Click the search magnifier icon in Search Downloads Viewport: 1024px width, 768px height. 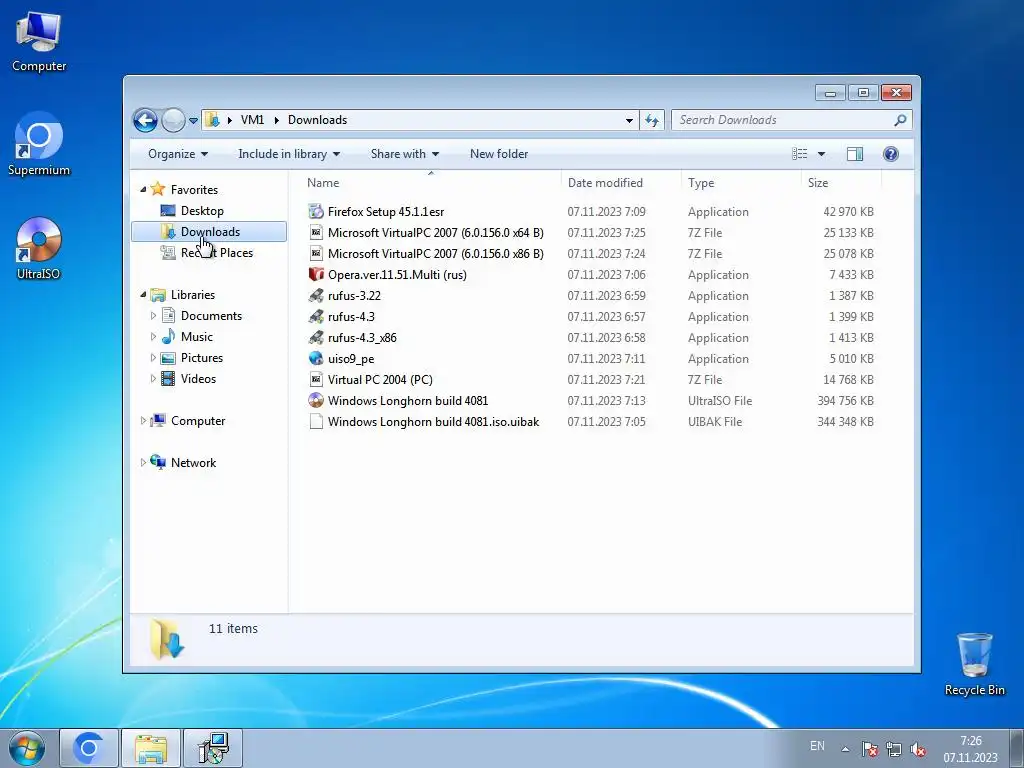[901, 120]
